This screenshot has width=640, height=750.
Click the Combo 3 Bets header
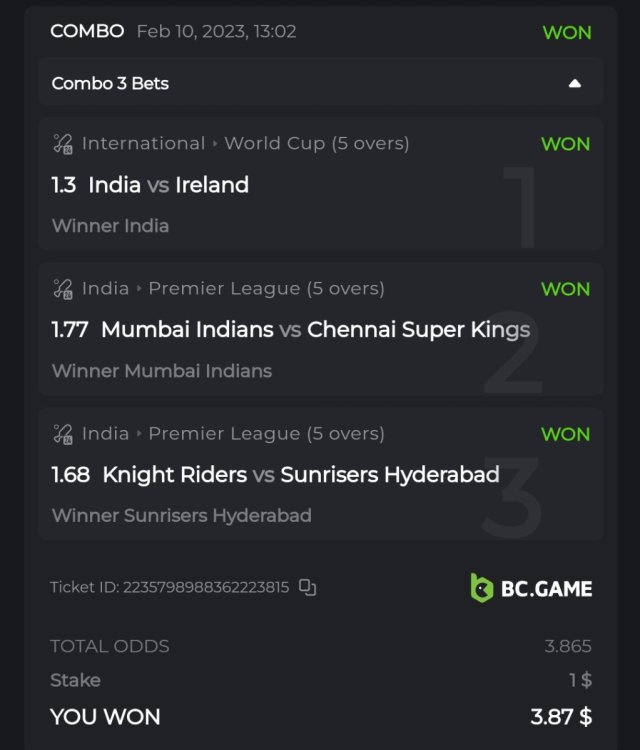click(x=110, y=84)
